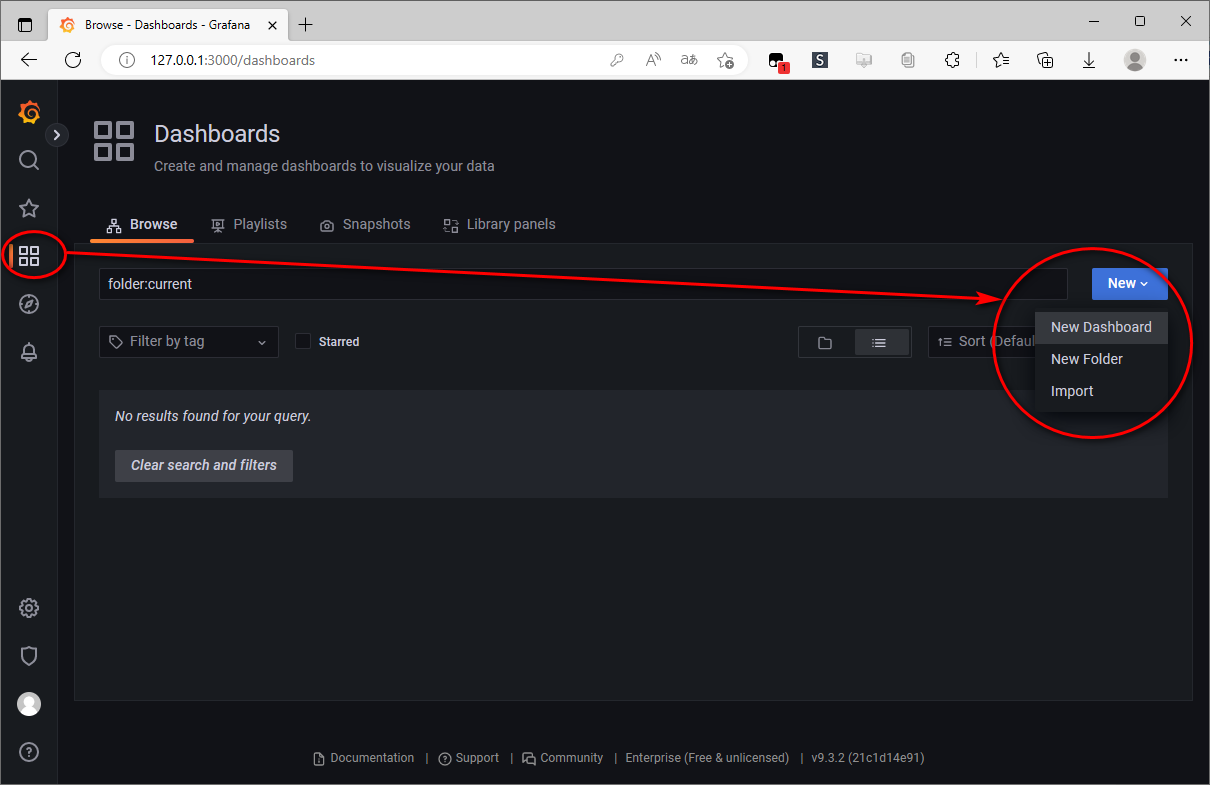This screenshot has height=785, width=1210.
Task: Open Configuration gear icon in sidebar
Action: (29, 608)
